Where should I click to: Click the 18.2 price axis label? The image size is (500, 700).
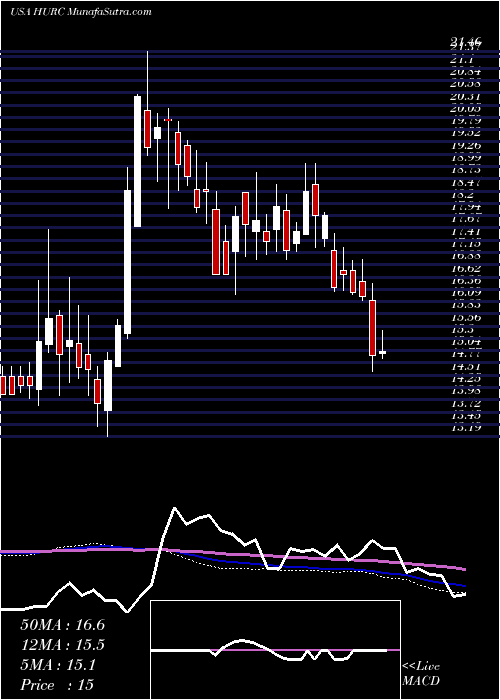pyautogui.click(x=460, y=195)
